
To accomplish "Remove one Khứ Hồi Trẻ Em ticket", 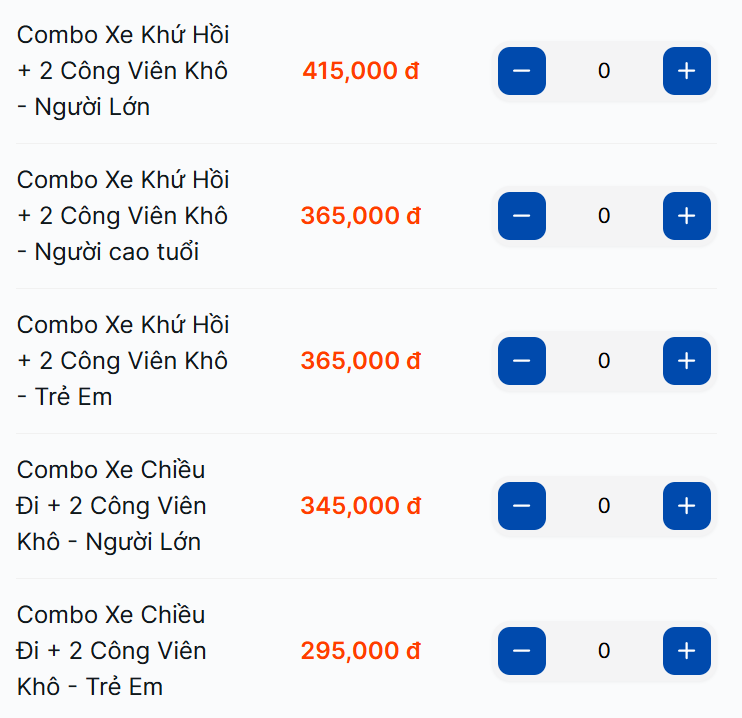I will (522, 361).
